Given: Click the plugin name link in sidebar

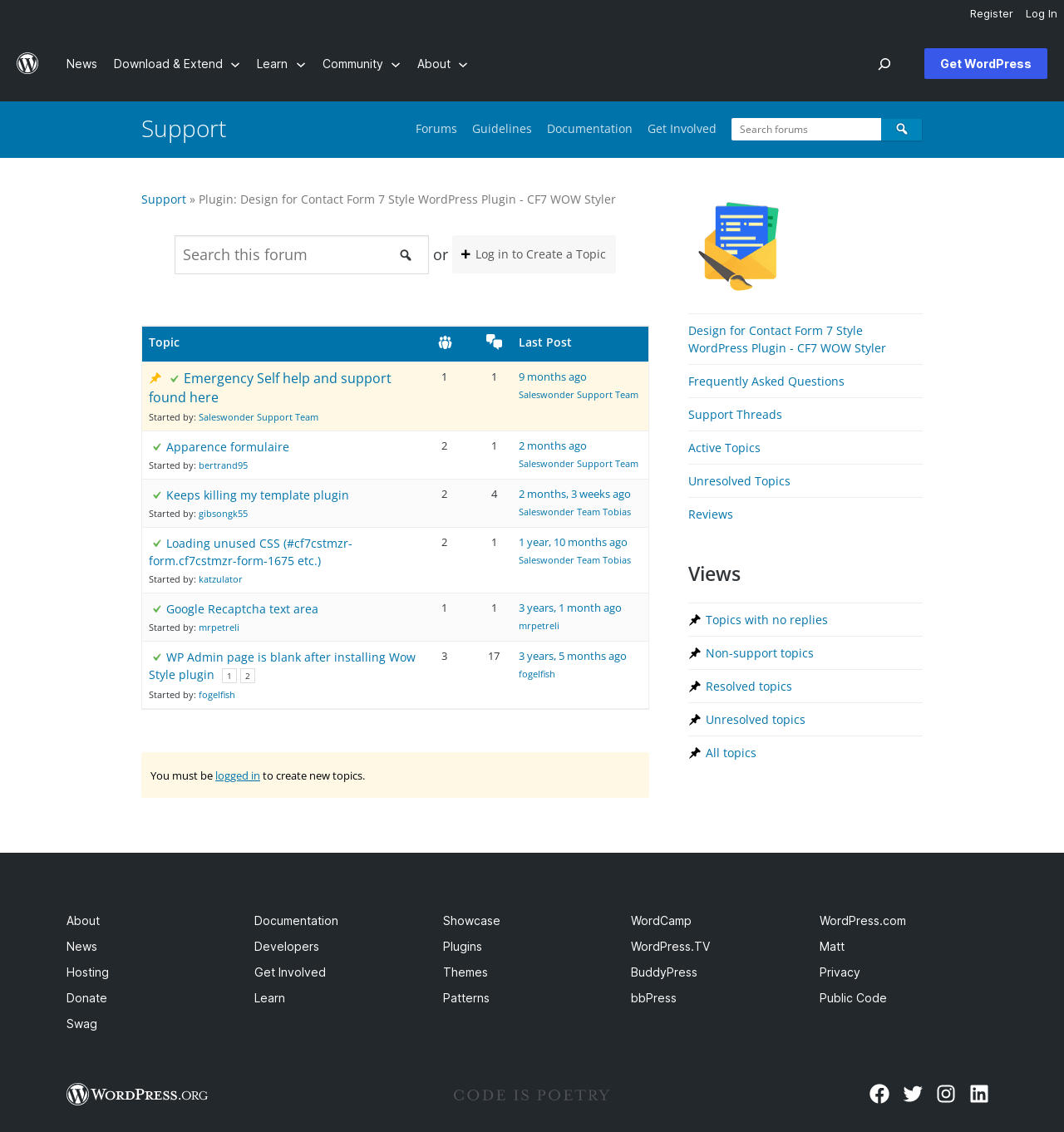Looking at the screenshot, I should [x=787, y=339].
